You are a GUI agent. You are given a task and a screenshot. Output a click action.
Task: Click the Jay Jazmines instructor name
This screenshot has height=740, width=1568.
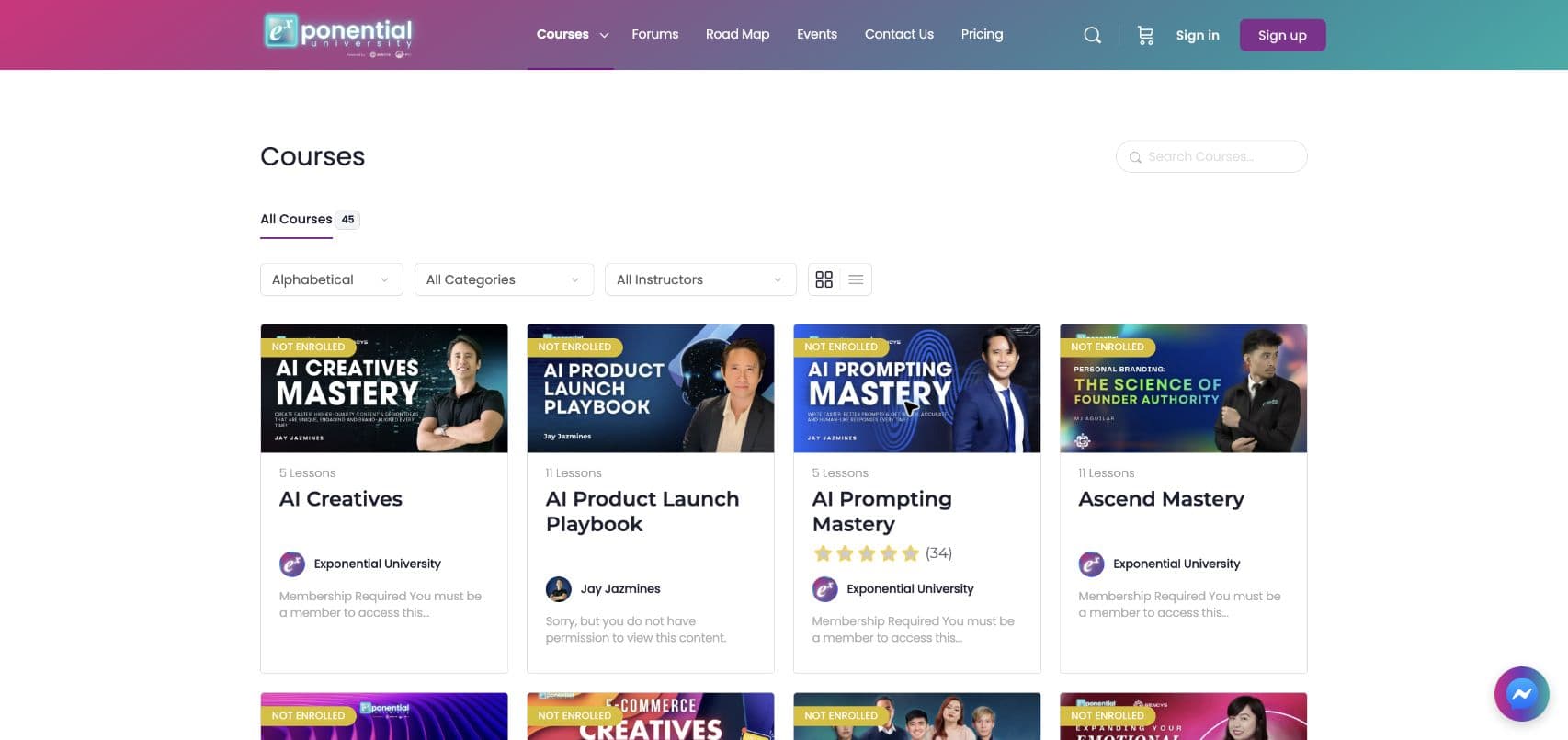(x=620, y=588)
